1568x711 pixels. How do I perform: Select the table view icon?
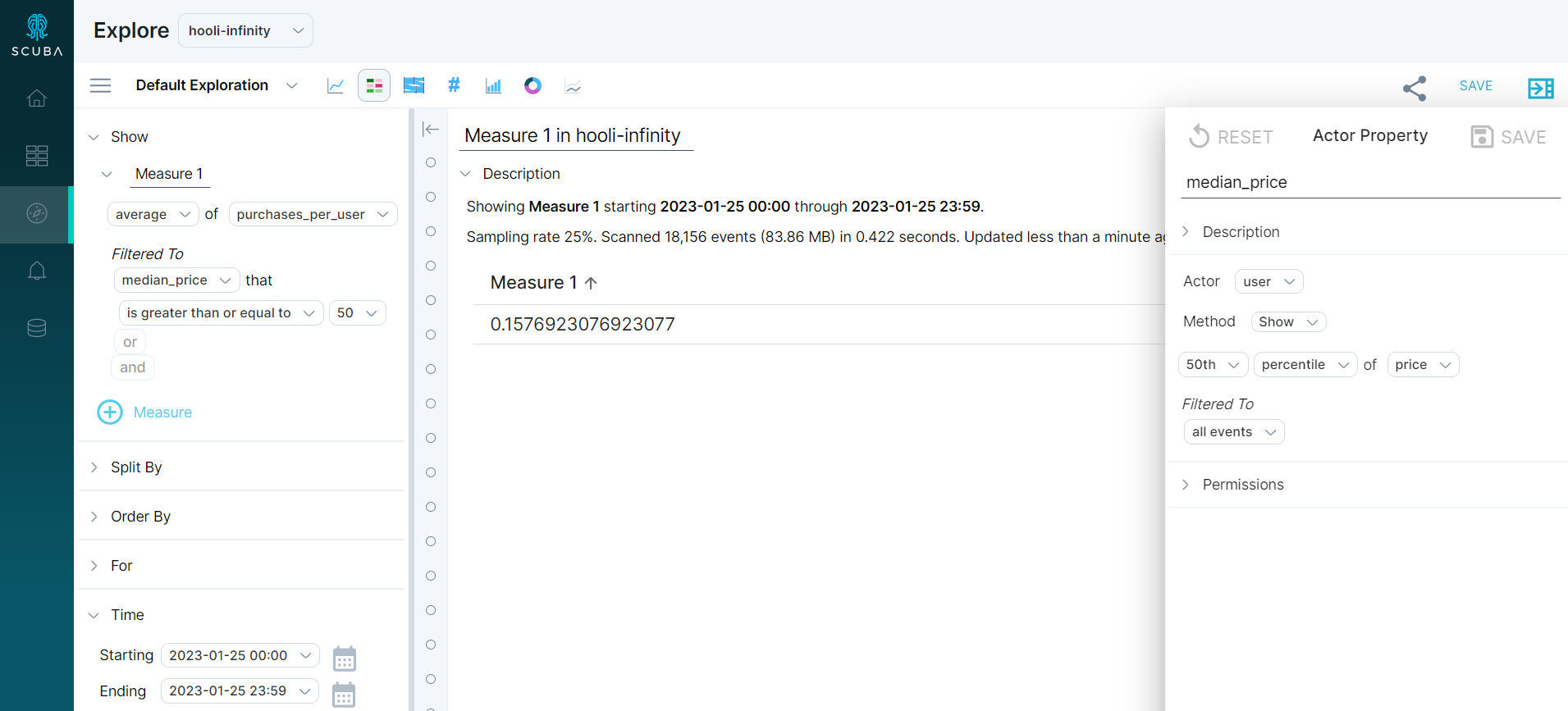pyautogui.click(x=374, y=85)
